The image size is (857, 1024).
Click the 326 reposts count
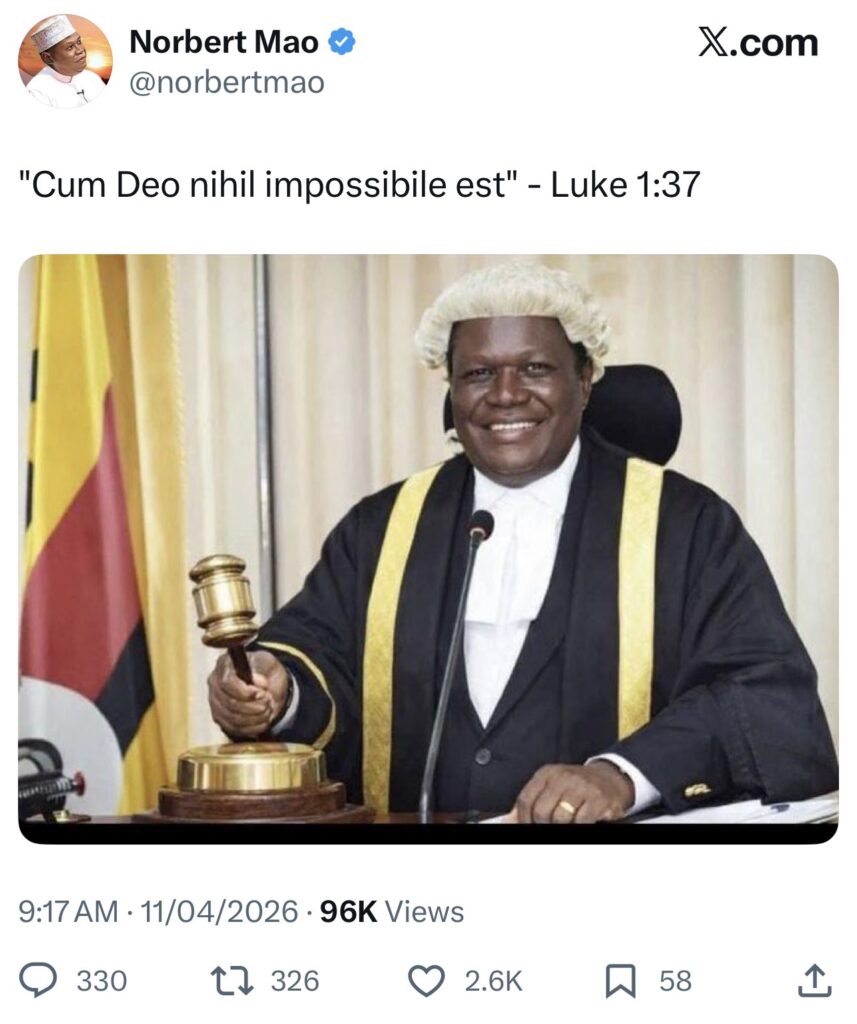[x=295, y=982]
